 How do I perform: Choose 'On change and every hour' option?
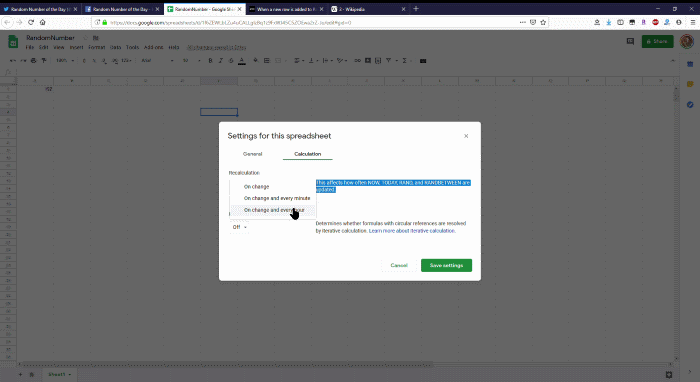click(x=273, y=210)
